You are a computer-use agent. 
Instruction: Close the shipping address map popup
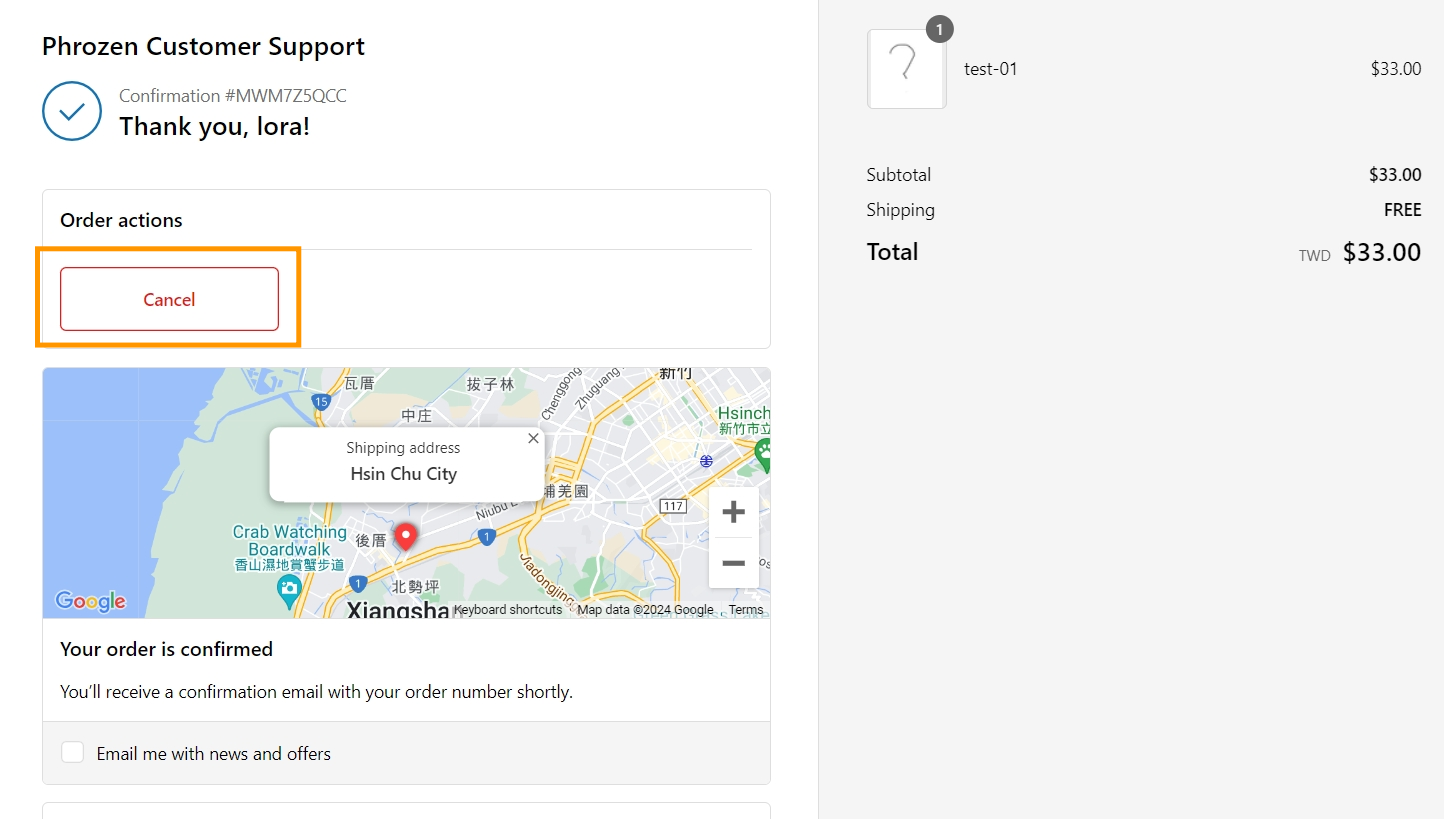click(533, 439)
